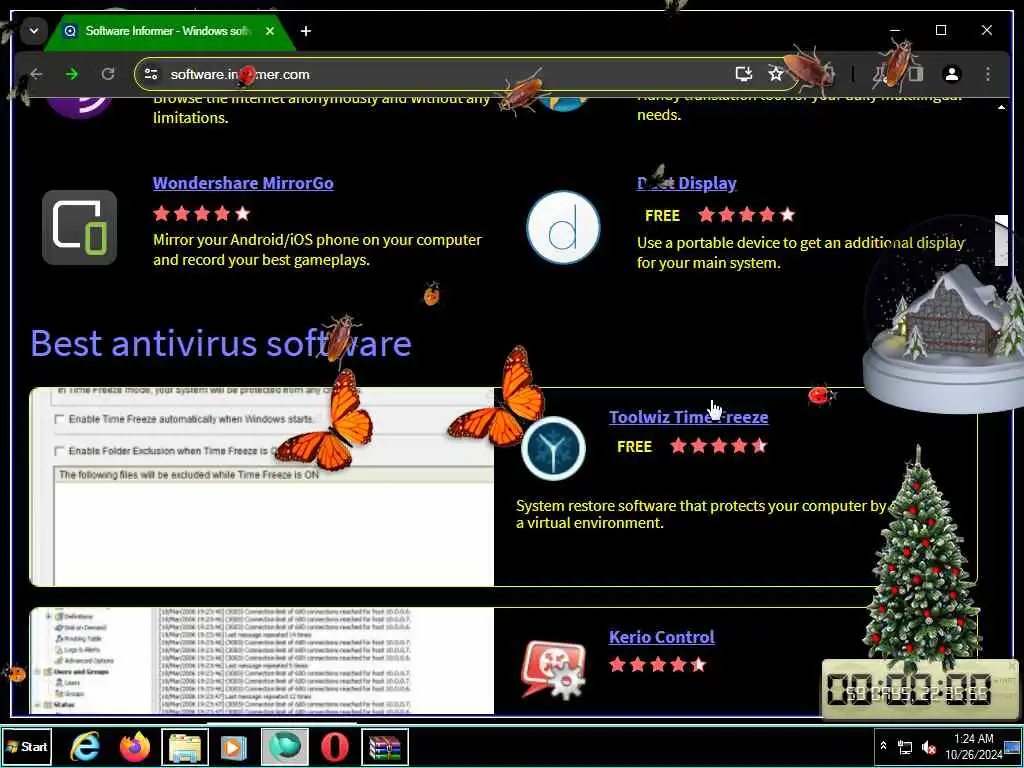Bookmark this page with the star icon
This screenshot has width=1024, height=768.
pyautogui.click(x=775, y=74)
